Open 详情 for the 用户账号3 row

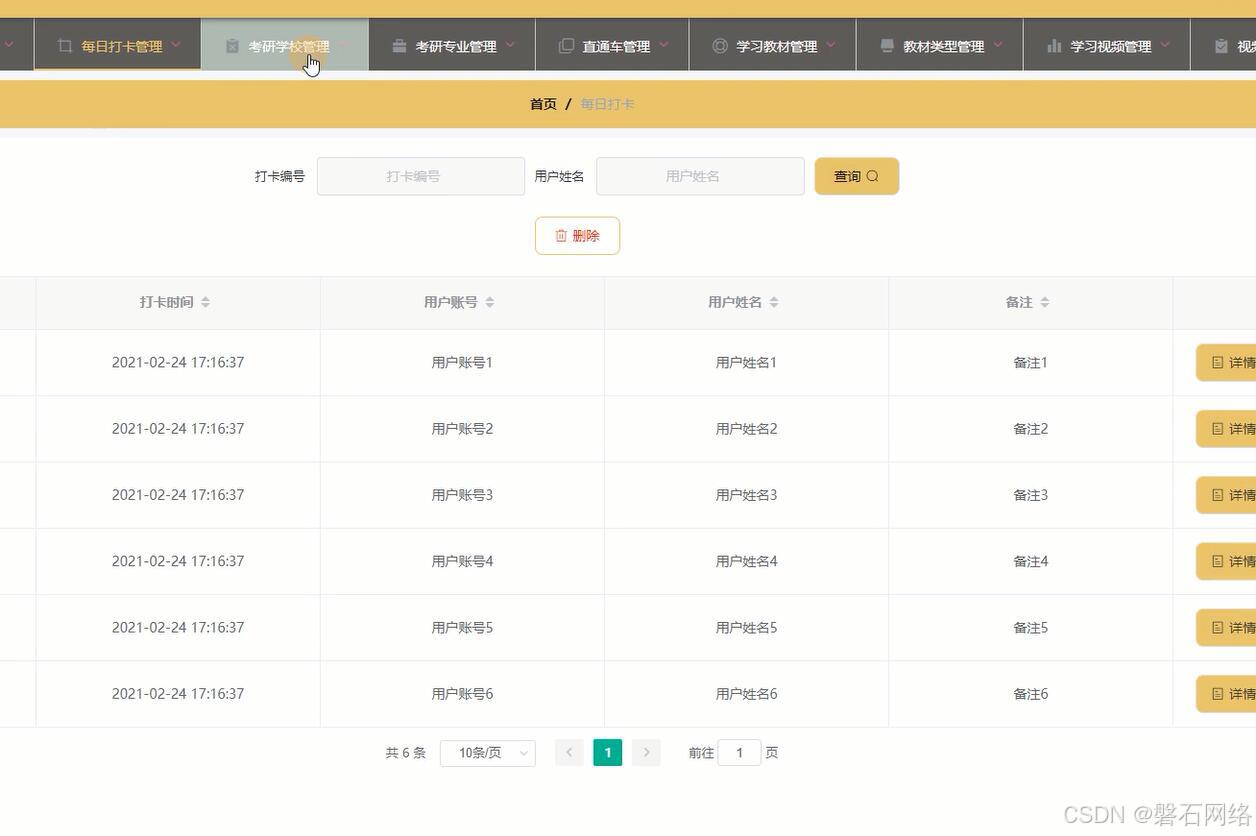1227,495
